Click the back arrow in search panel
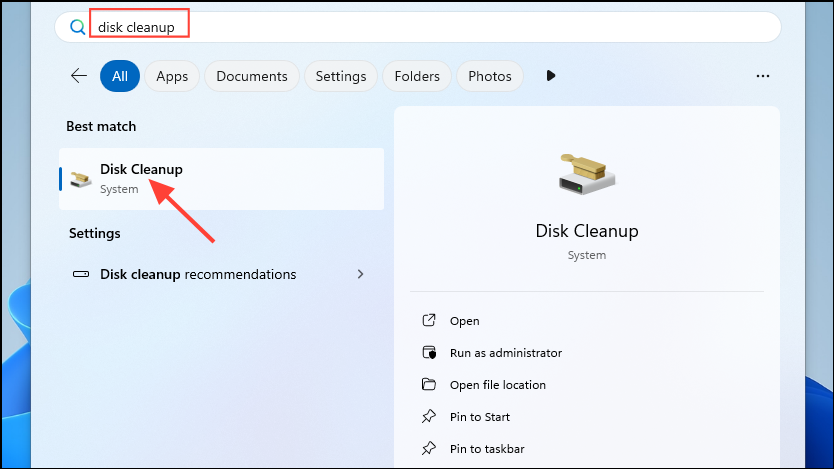 pos(79,76)
